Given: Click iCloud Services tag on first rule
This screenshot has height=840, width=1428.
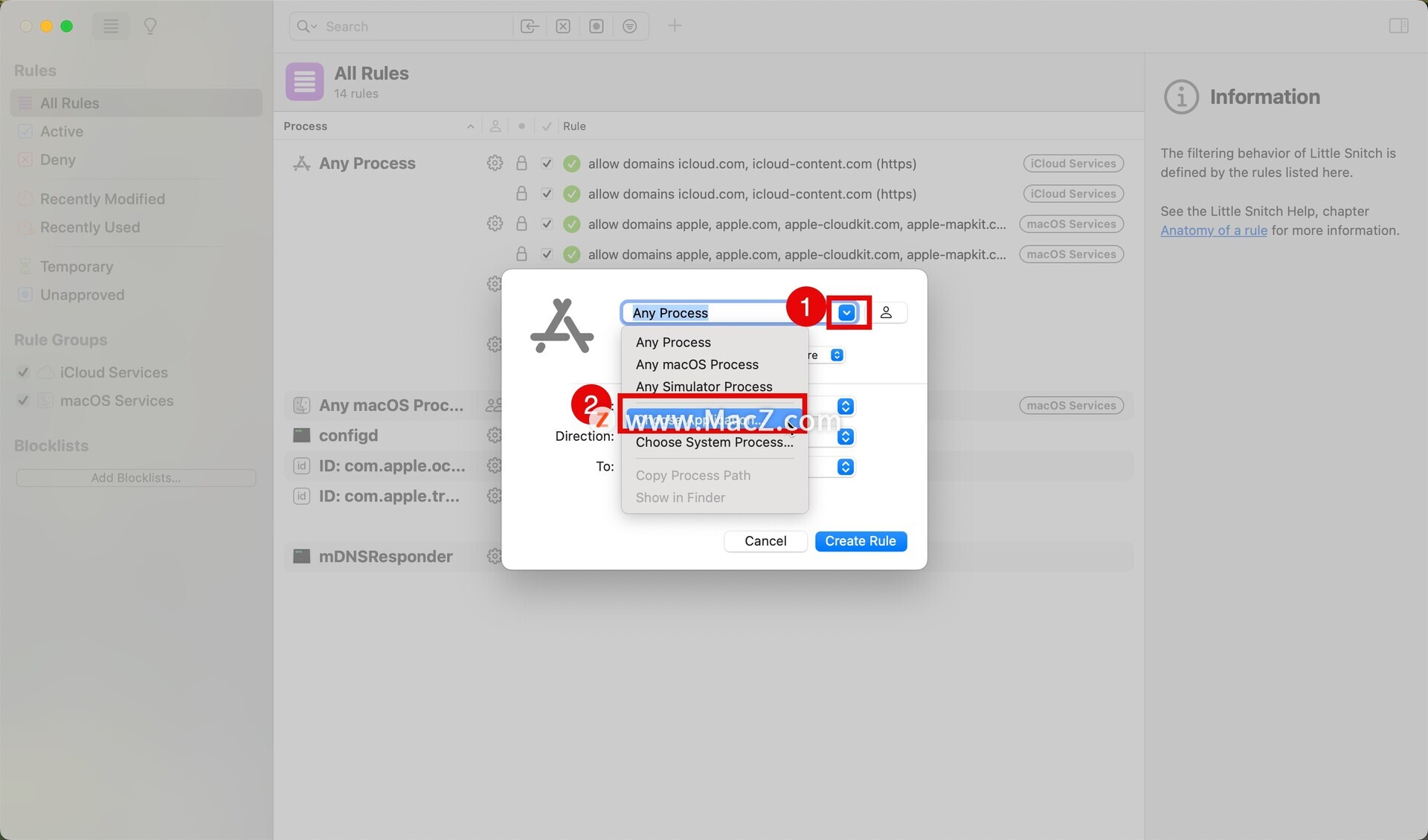Looking at the screenshot, I should 1072,164.
